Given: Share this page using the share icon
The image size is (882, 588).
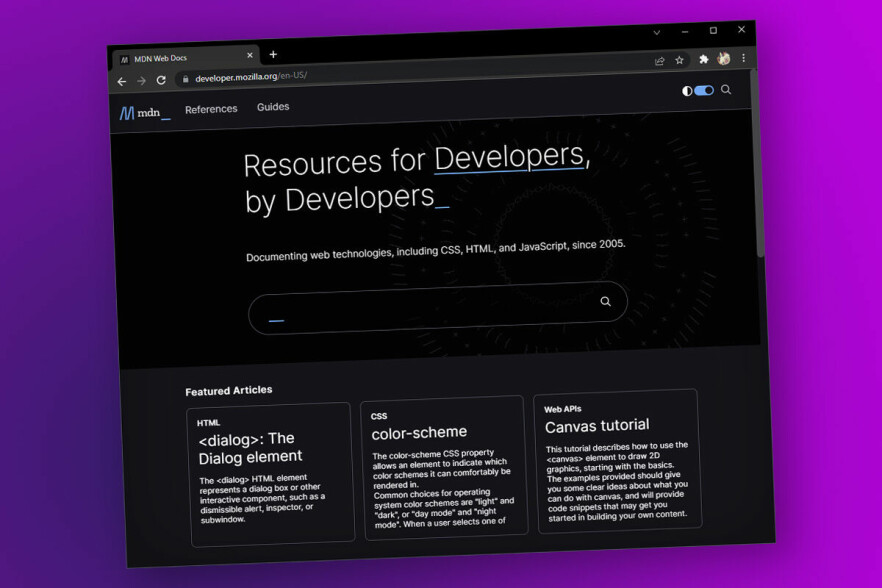Looking at the screenshot, I should (660, 61).
